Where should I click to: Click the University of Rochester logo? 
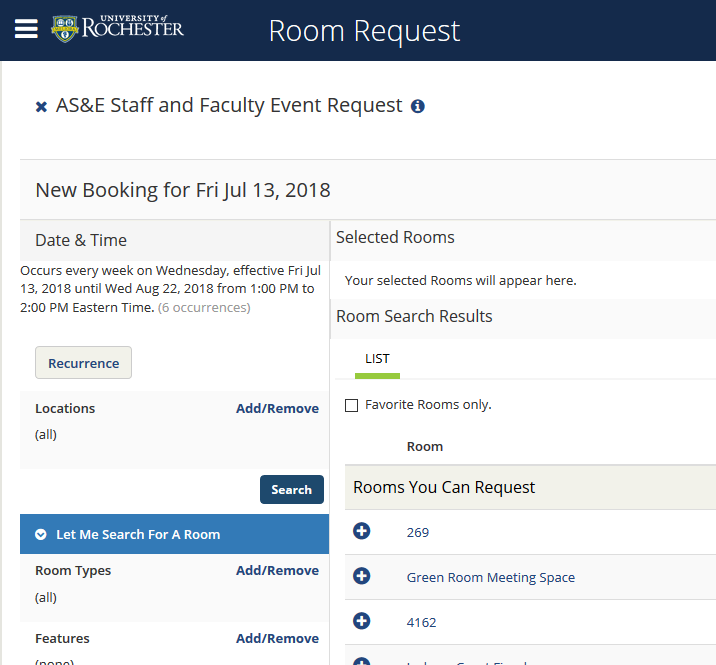coord(117,28)
